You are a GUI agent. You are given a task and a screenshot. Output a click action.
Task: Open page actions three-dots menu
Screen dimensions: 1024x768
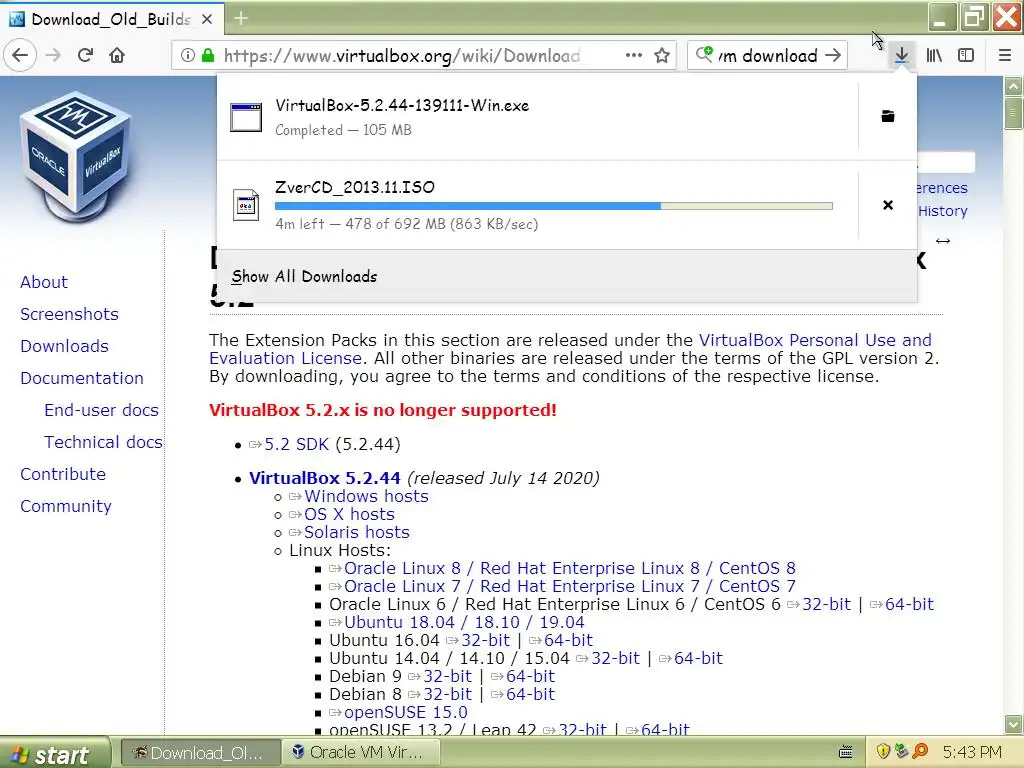[x=633, y=55]
